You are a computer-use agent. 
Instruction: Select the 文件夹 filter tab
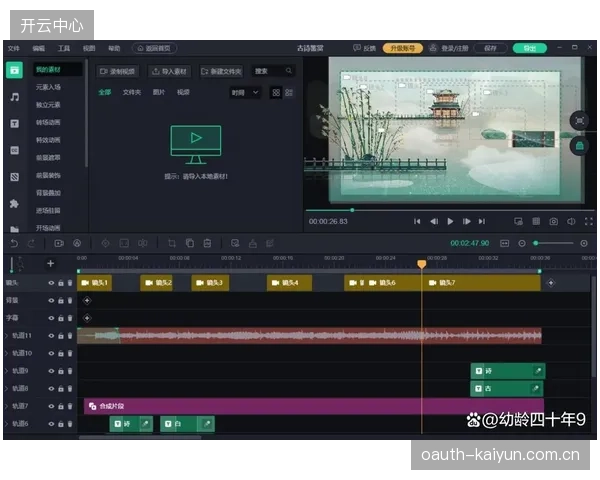click(x=132, y=92)
